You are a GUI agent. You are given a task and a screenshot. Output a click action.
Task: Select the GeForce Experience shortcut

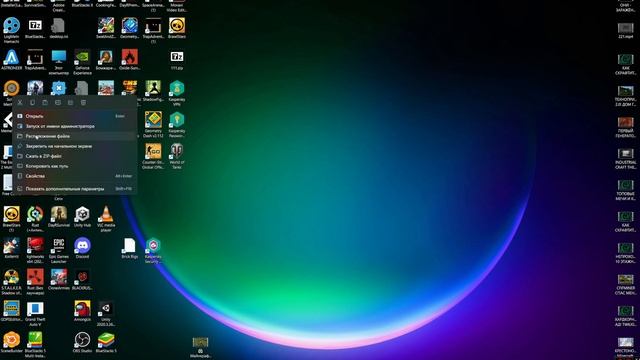82,62
